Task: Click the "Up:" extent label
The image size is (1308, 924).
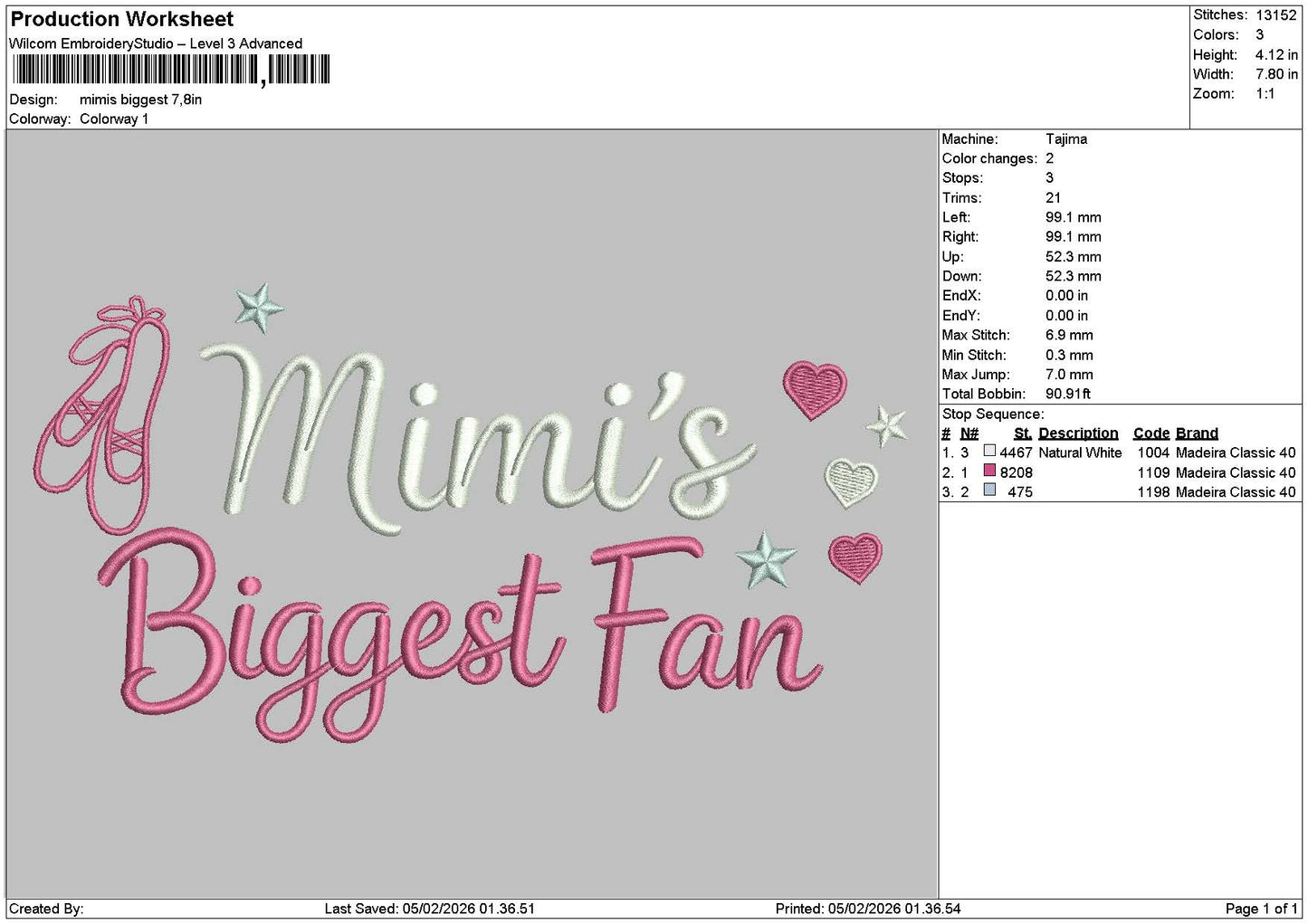Action: pos(953,256)
